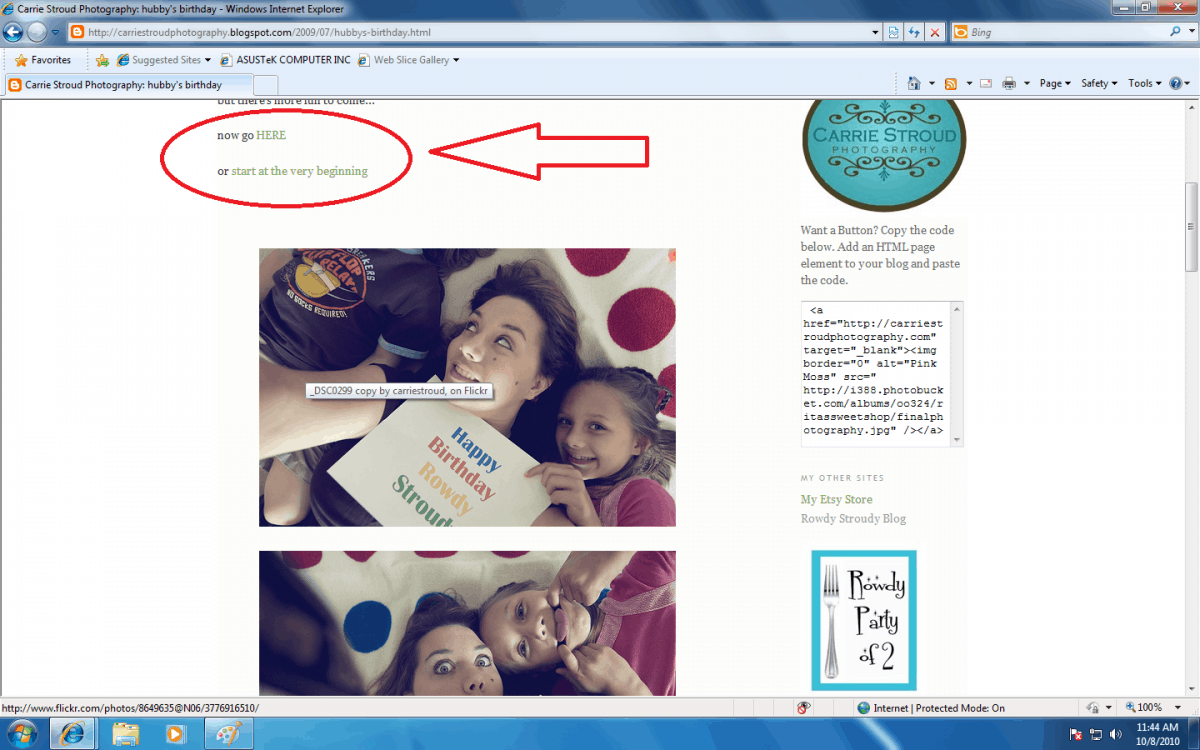Click the page vertical scrollbar thumb
The image size is (1200, 750).
(1191, 227)
